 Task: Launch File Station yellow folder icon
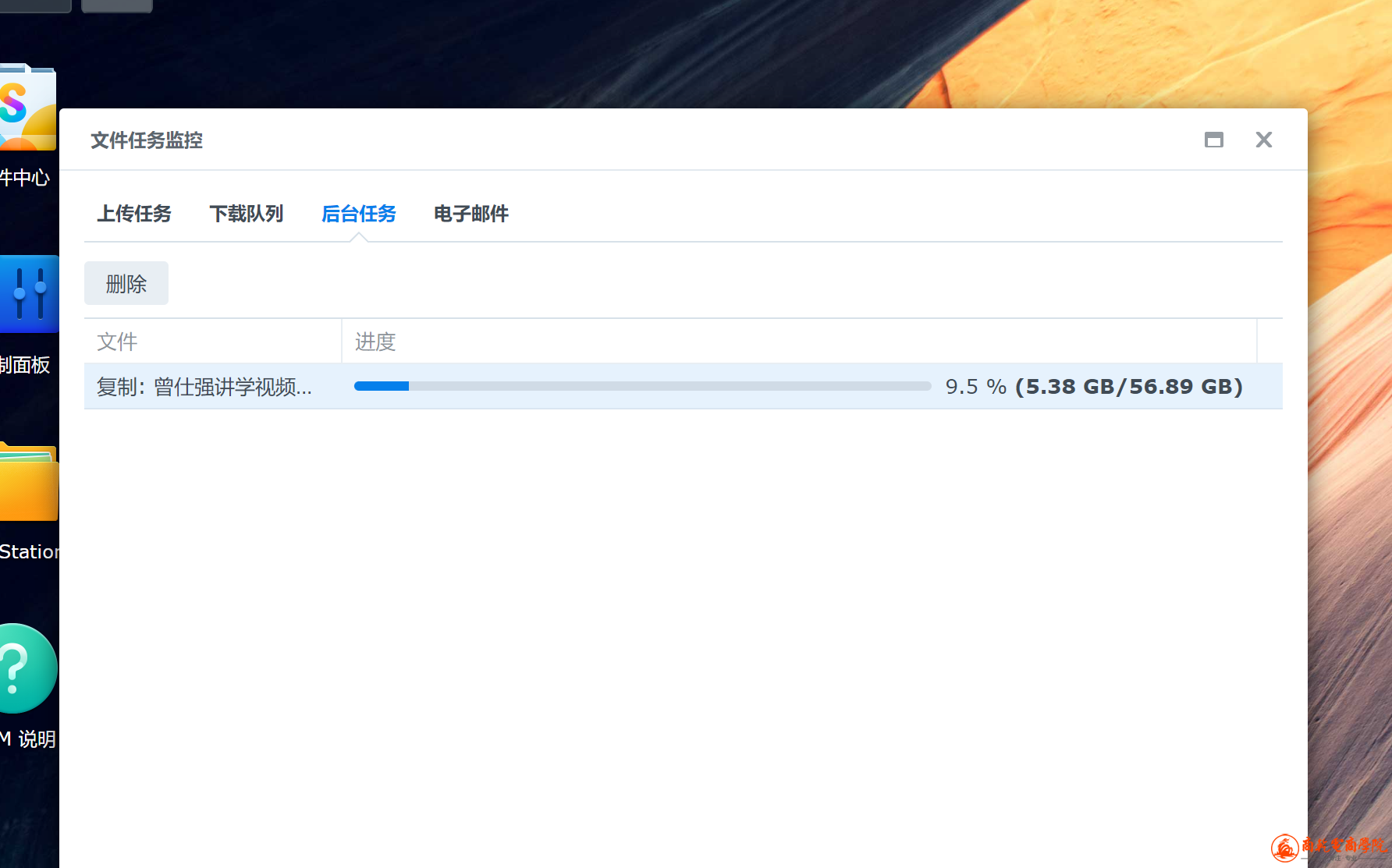pos(29,482)
